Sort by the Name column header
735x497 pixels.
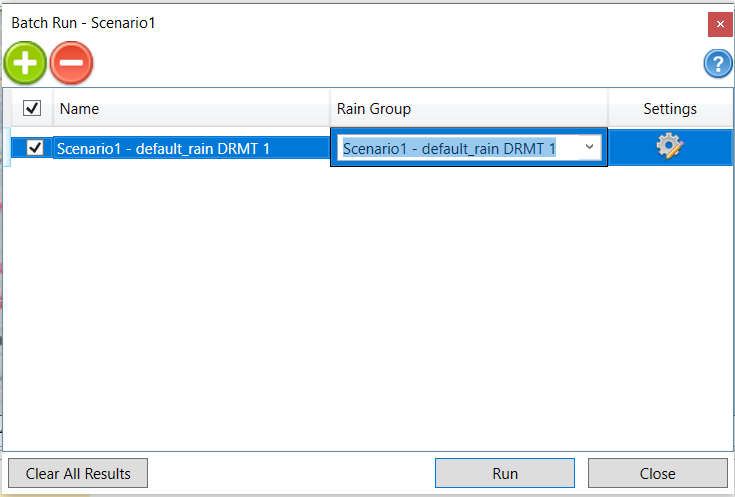click(190, 108)
